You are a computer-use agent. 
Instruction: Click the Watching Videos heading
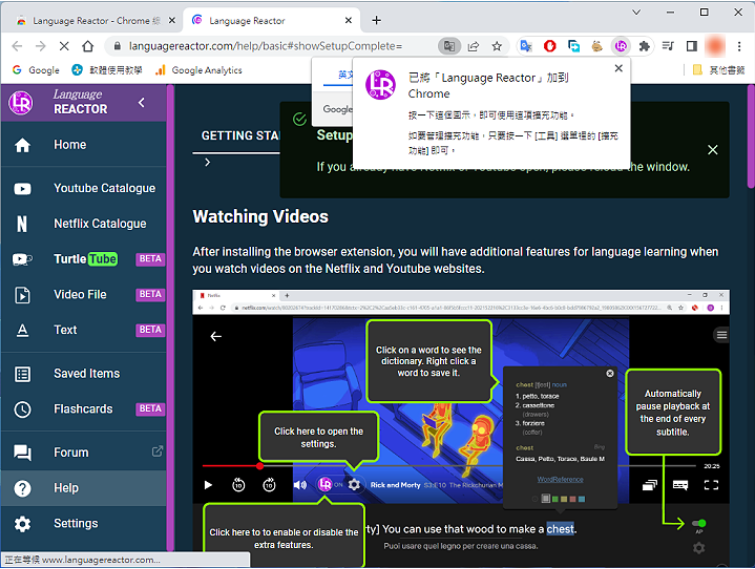[260, 217]
